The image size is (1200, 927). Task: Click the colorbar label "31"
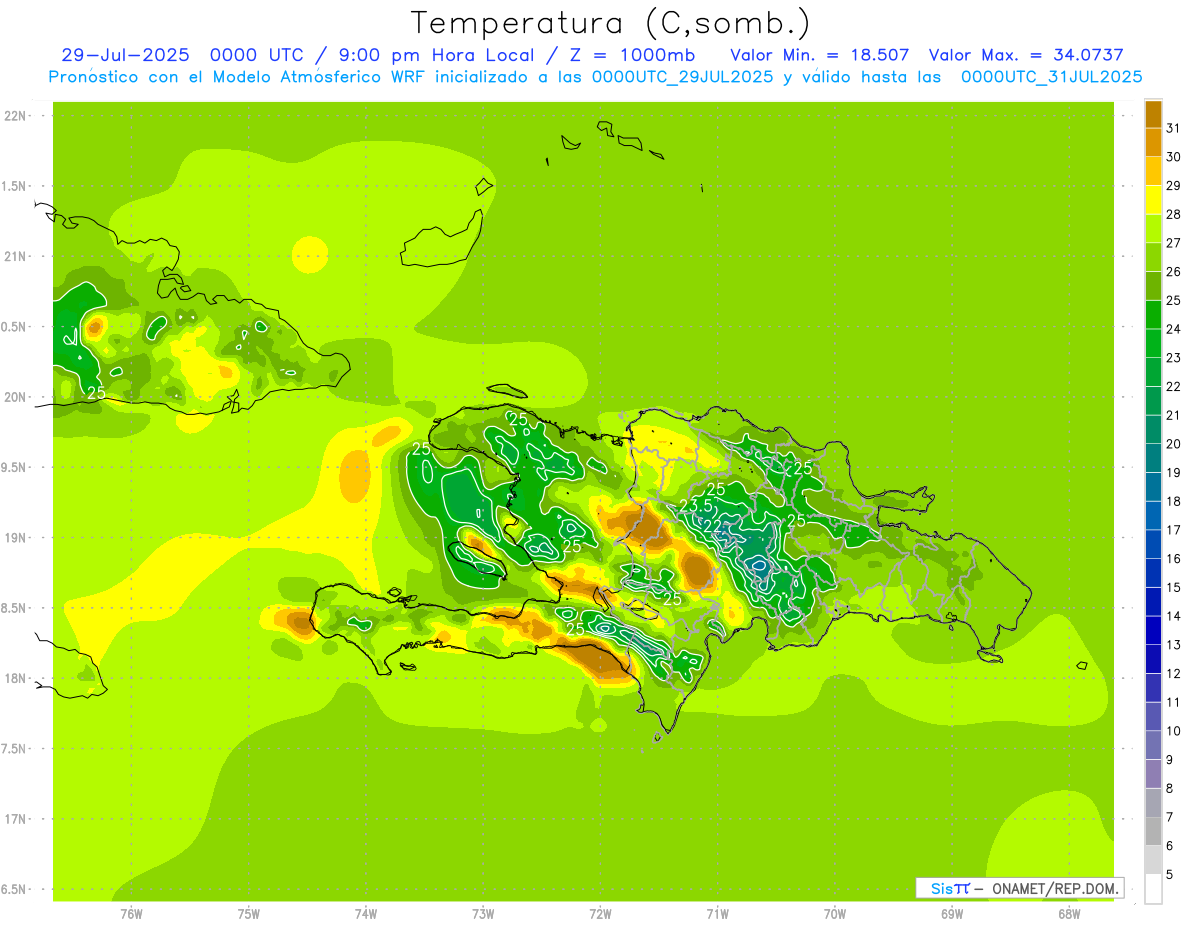click(x=1173, y=128)
